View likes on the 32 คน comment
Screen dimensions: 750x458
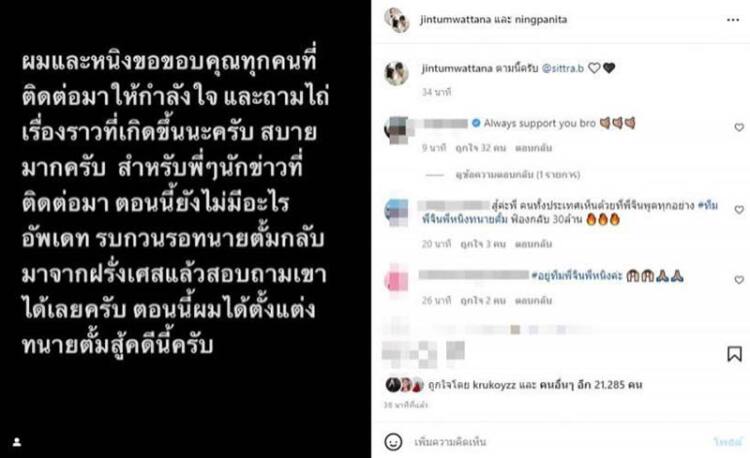pos(480,148)
